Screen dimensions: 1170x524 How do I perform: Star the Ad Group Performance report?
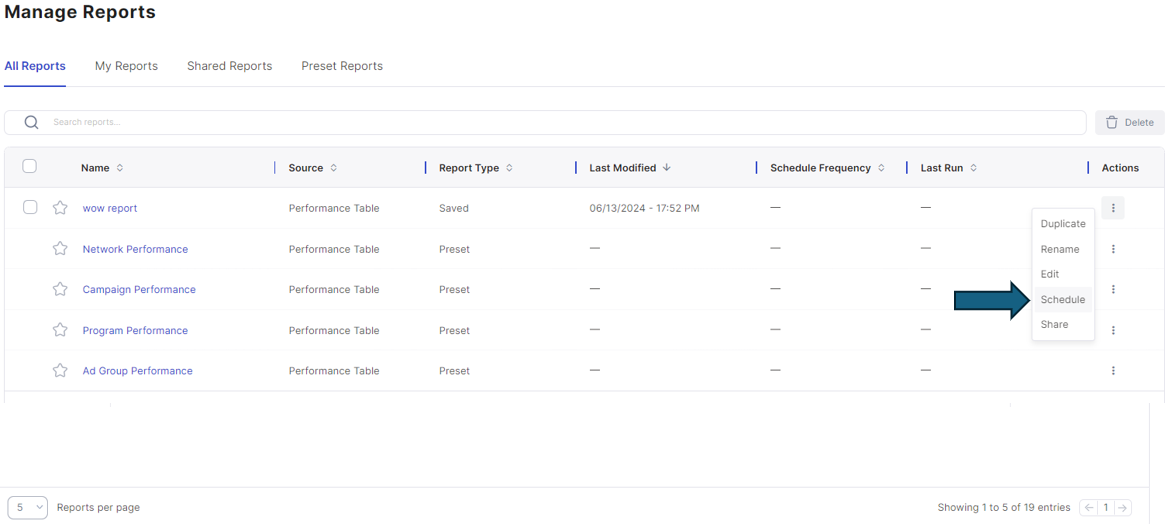coord(60,370)
